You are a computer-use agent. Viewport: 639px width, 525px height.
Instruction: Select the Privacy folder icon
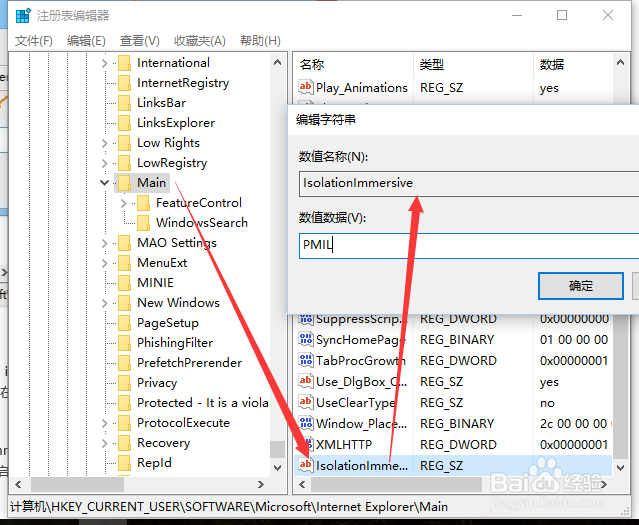tap(124, 383)
